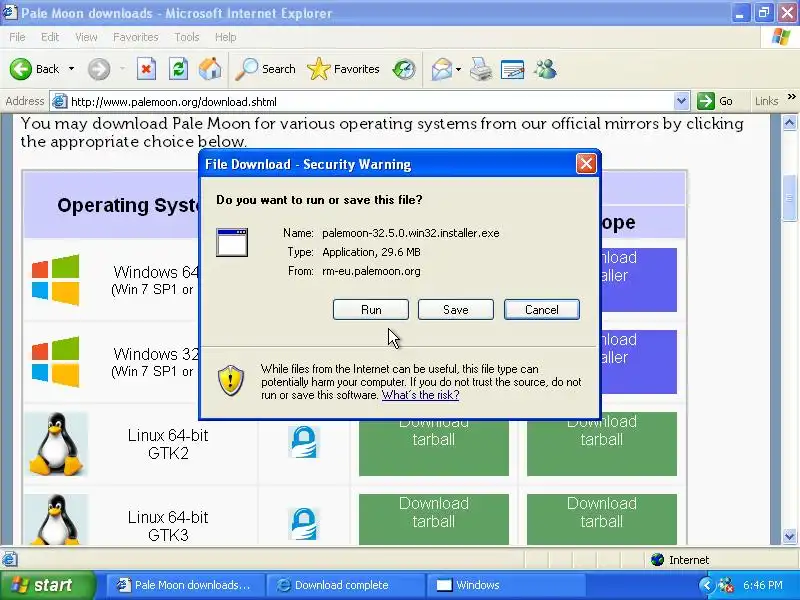Viewport: 800px width, 600px height.
Task: Click the application file icon in dialog
Action: [x=232, y=242]
